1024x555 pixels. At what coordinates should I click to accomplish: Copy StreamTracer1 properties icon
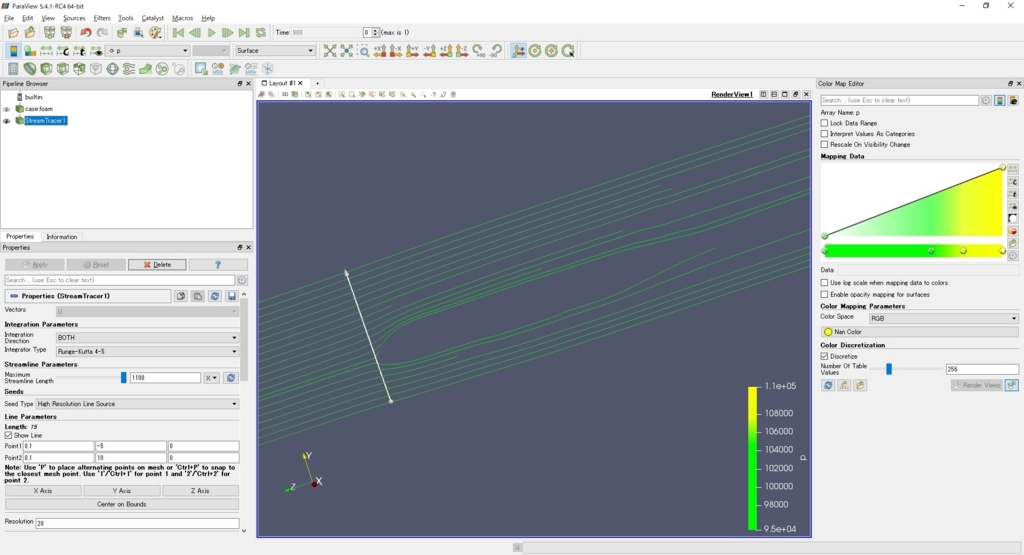coord(181,296)
